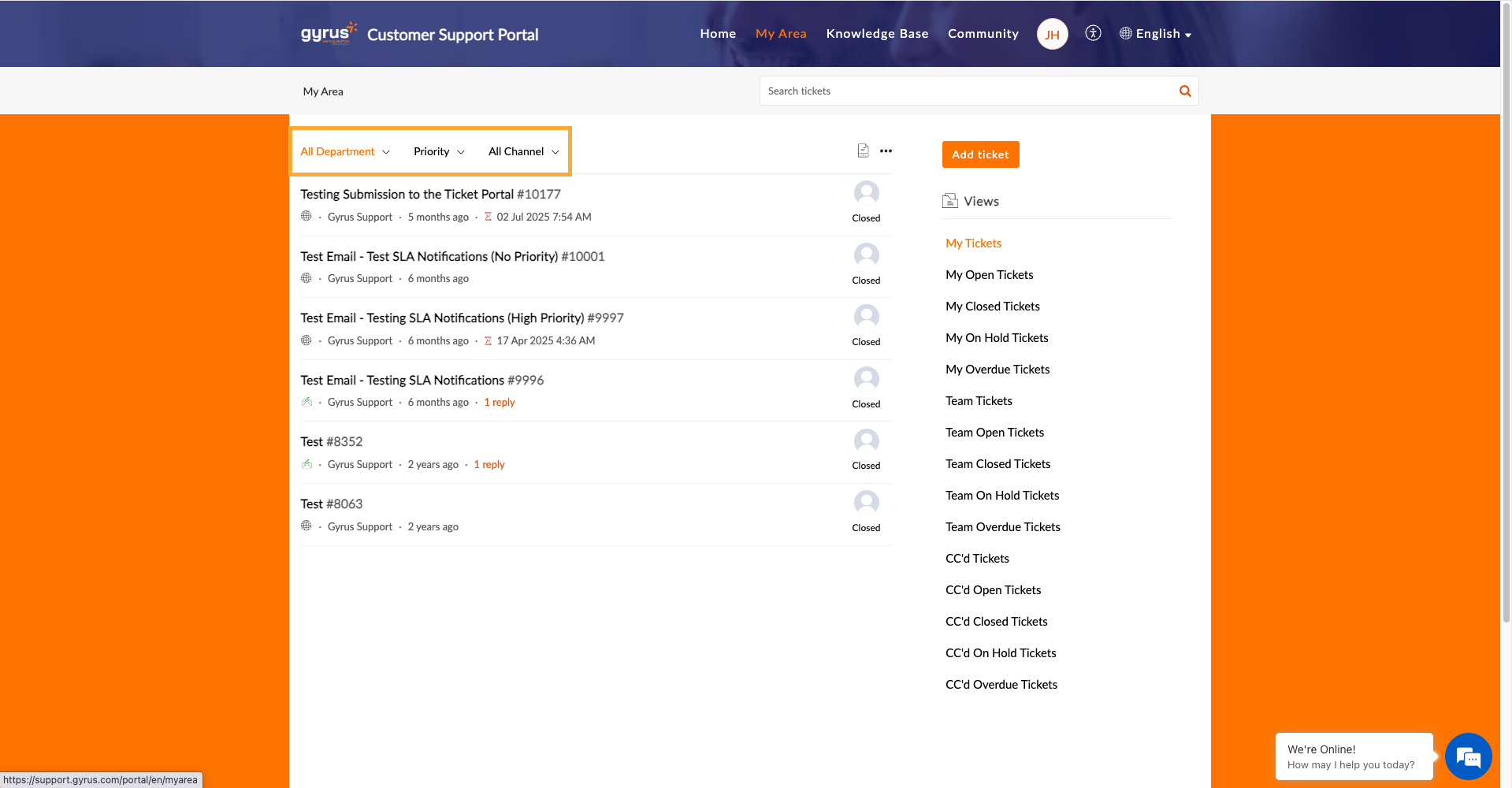Click assignee avatar on ticket #8063
Screen dimensions: 1512x788
[866, 503]
